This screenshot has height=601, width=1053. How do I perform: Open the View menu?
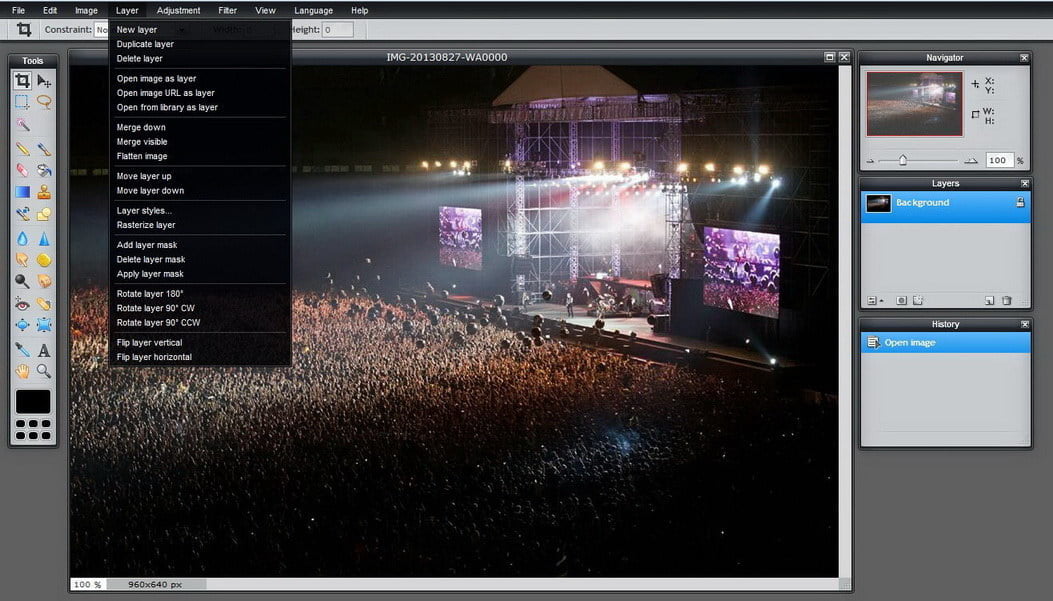pos(265,10)
